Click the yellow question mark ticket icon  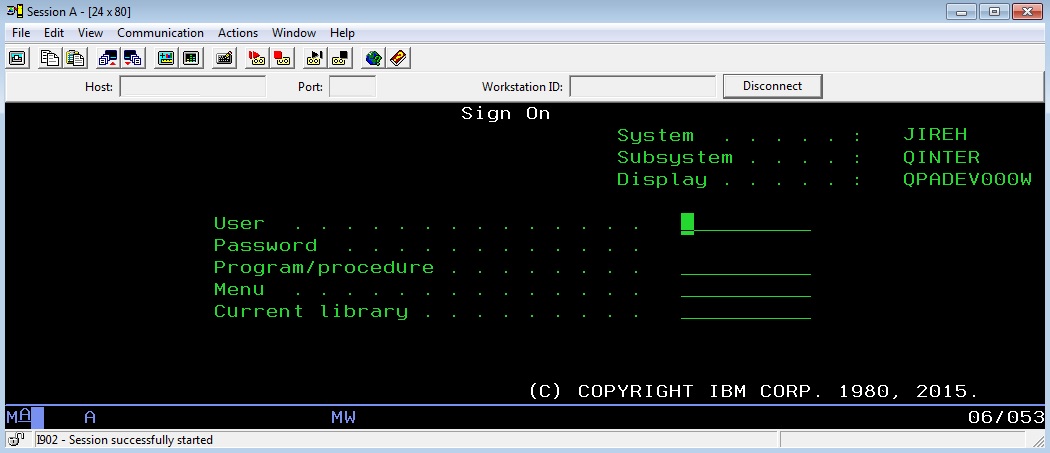tap(398, 58)
